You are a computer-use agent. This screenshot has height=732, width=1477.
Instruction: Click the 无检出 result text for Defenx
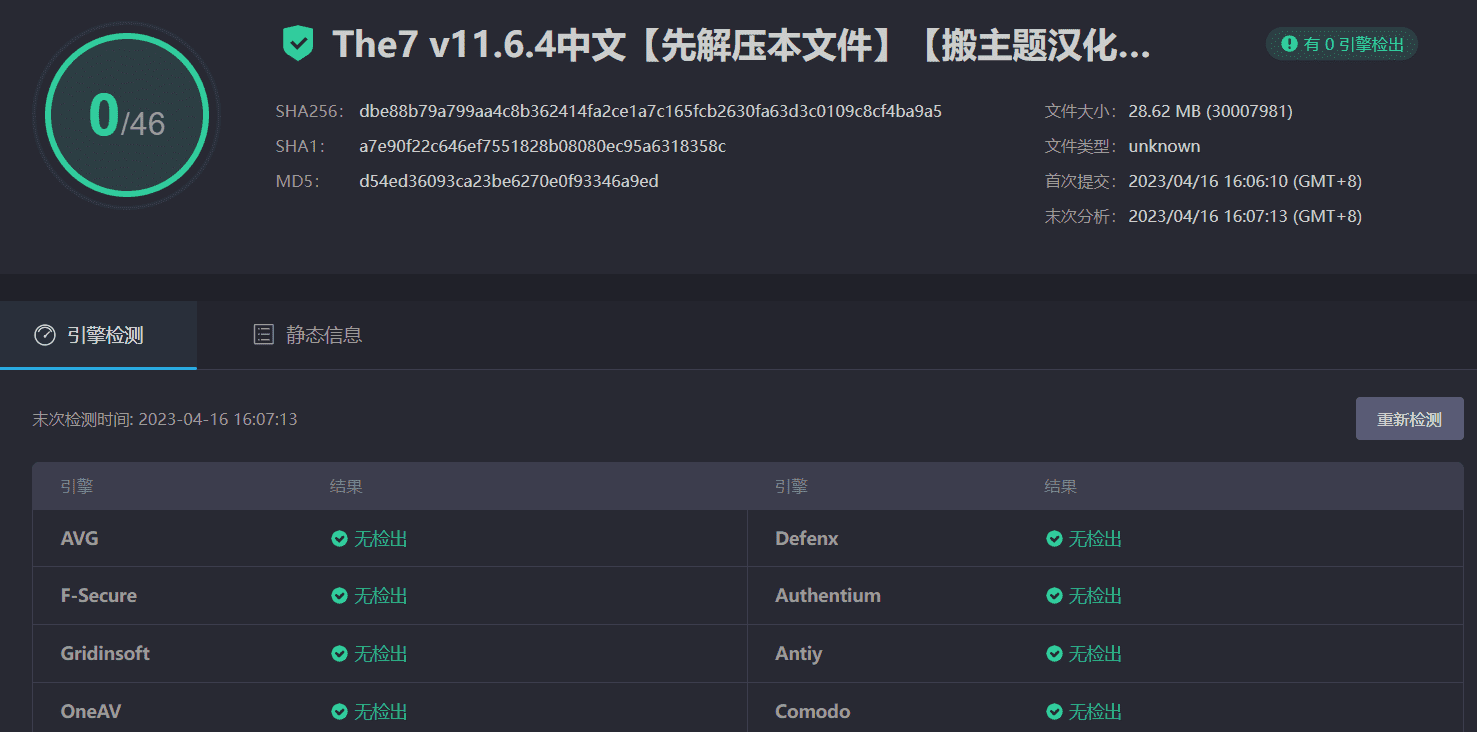[1095, 539]
